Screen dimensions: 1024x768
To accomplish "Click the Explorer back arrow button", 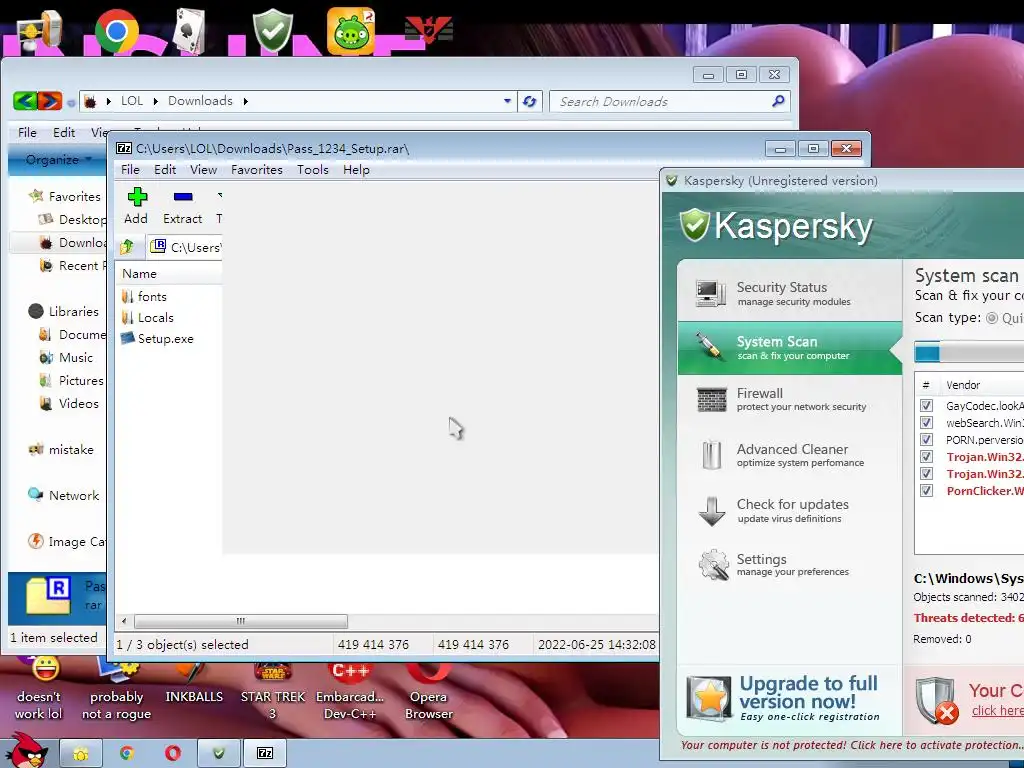I will [25, 101].
